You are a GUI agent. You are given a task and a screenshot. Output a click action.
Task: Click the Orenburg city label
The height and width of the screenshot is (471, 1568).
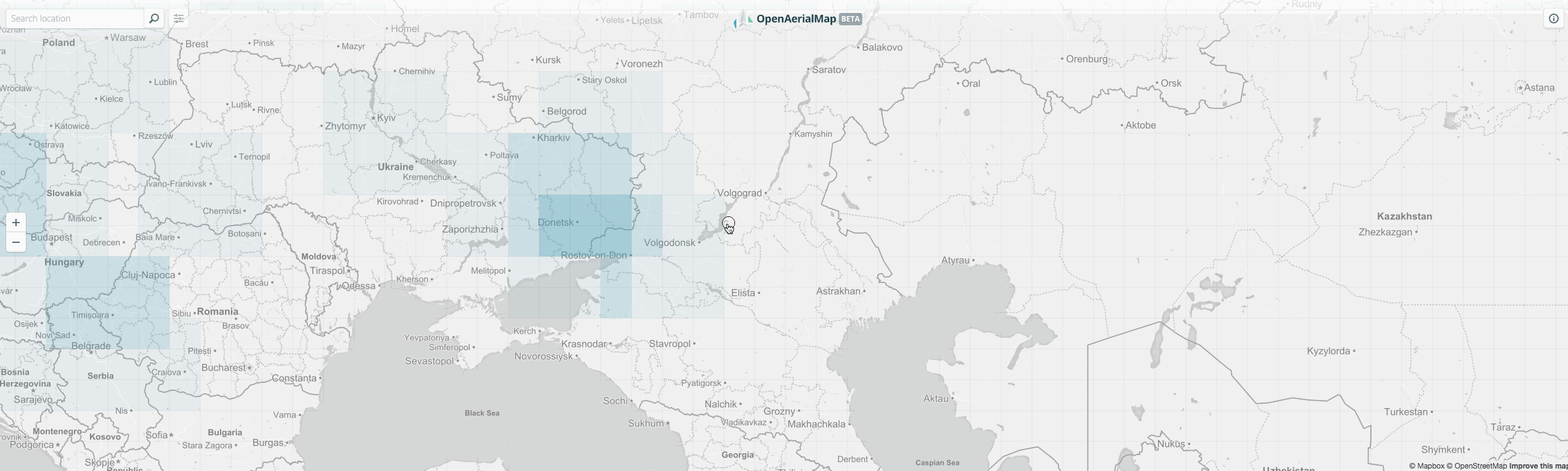tap(1087, 59)
